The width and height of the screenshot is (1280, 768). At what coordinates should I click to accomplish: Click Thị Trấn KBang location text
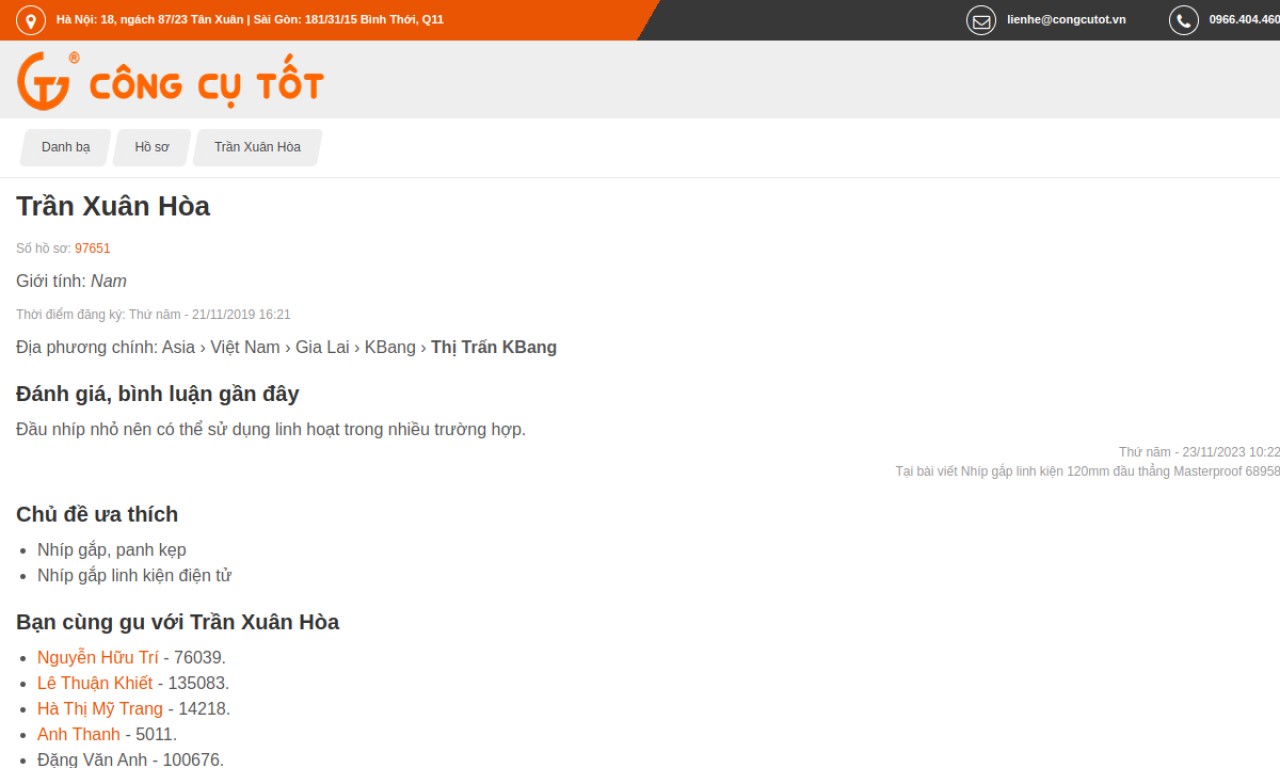[494, 347]
